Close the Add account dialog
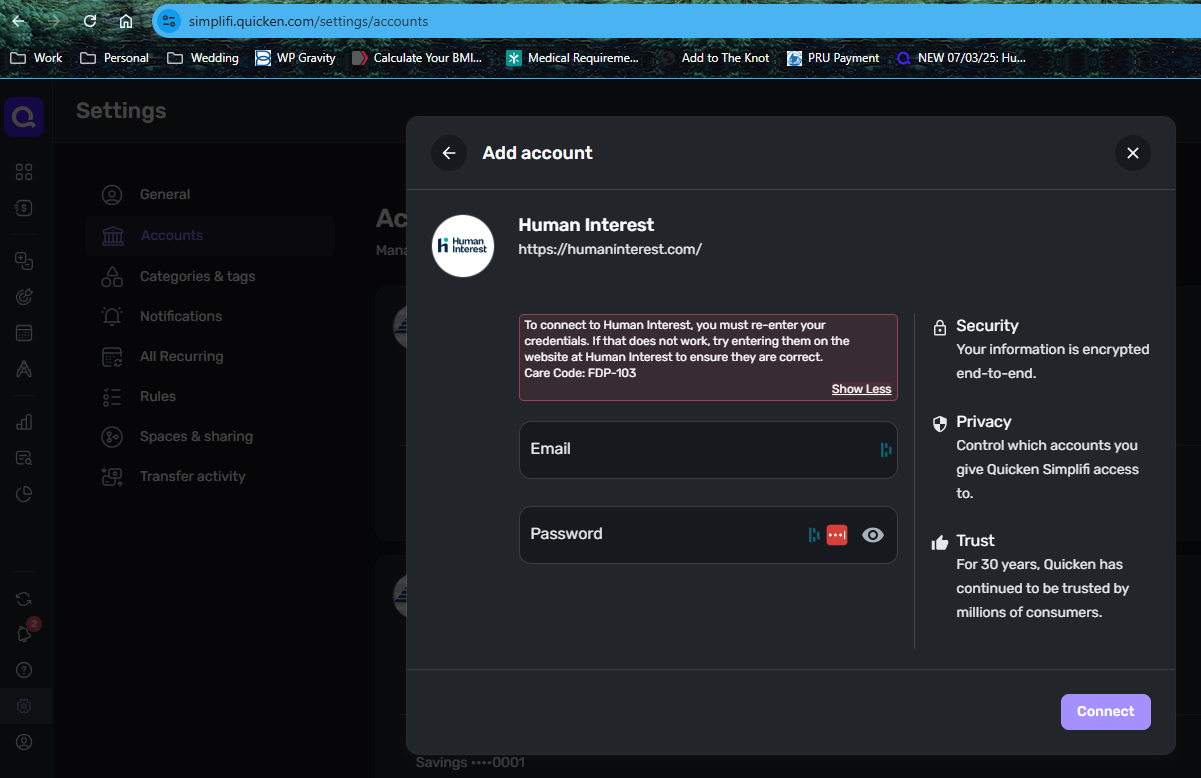This screenshot has width=1201, height=778. pos(1133,153)
